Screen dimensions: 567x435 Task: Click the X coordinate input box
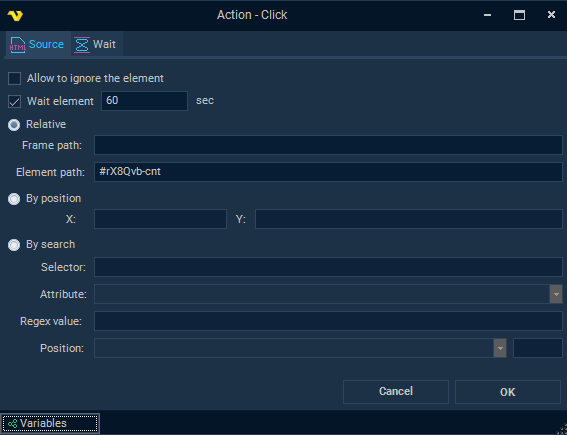tap(160, 219)
